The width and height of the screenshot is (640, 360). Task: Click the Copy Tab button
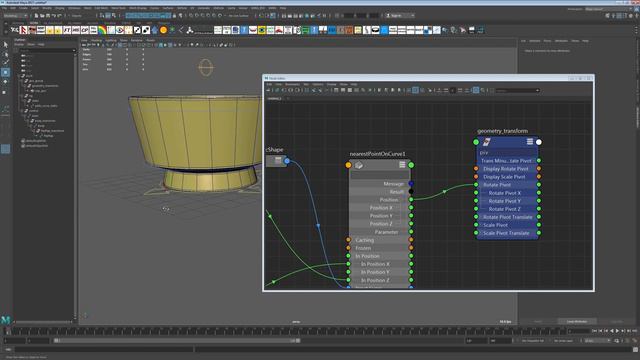[x=617, y=321]
